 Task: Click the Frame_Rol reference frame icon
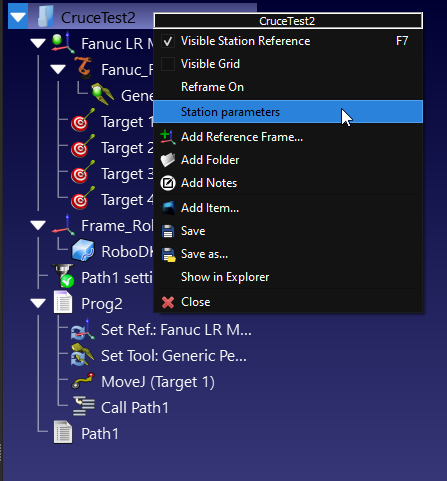(63, 224)
